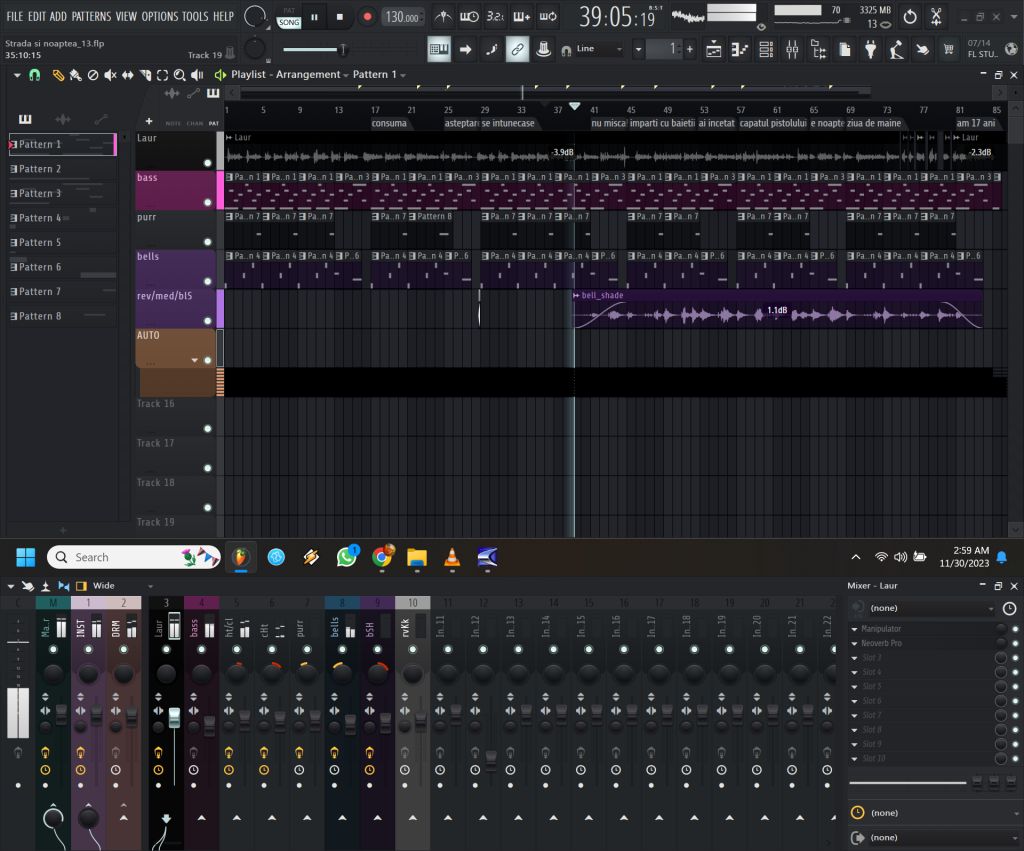Expand the Manipulator slot options arrow
The height and width of the screenshot is (851, 1024).
point(854,629)
